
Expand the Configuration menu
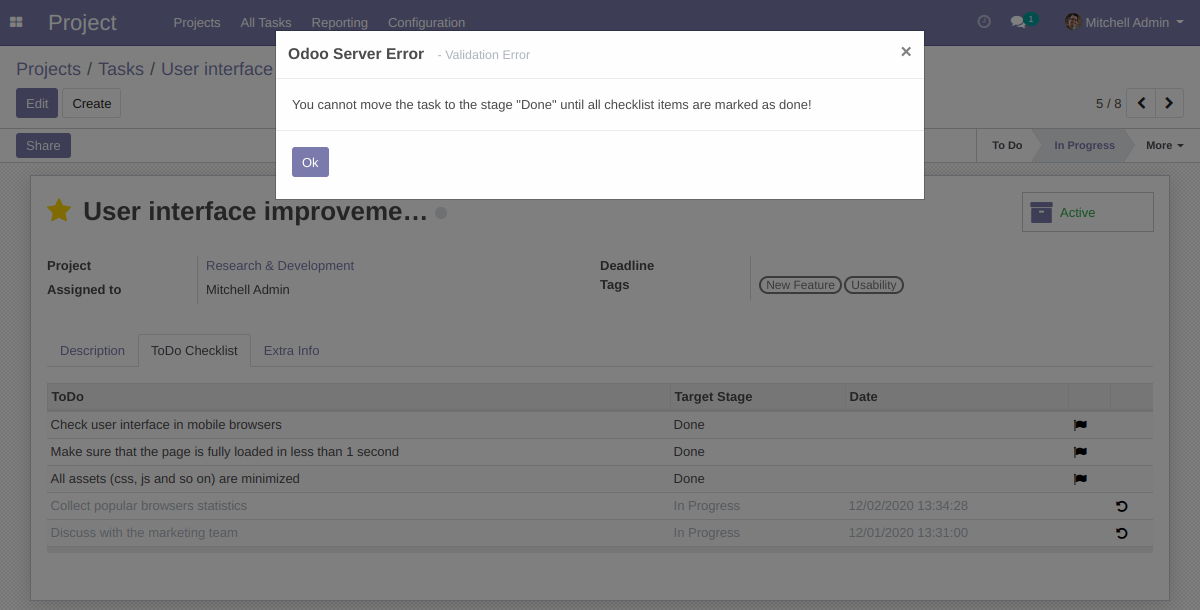[426, 22]
